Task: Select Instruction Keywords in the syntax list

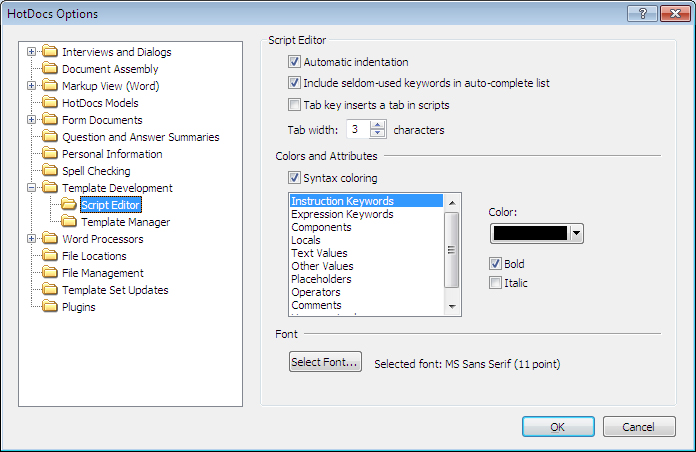Action: (x=366, y=201)
